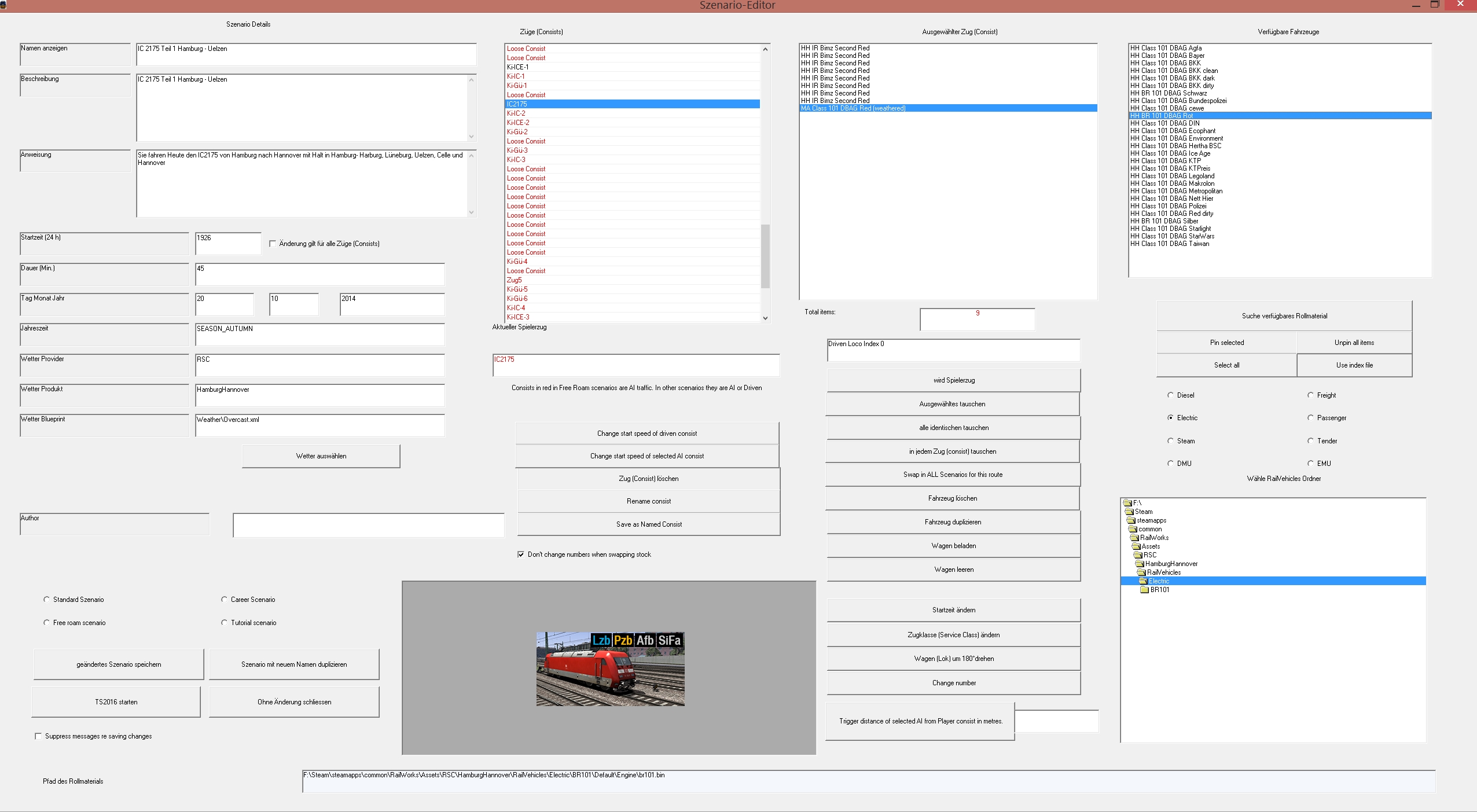Select the Diesel radio button
This screenshot has width=1477, height=812.
1170,395
